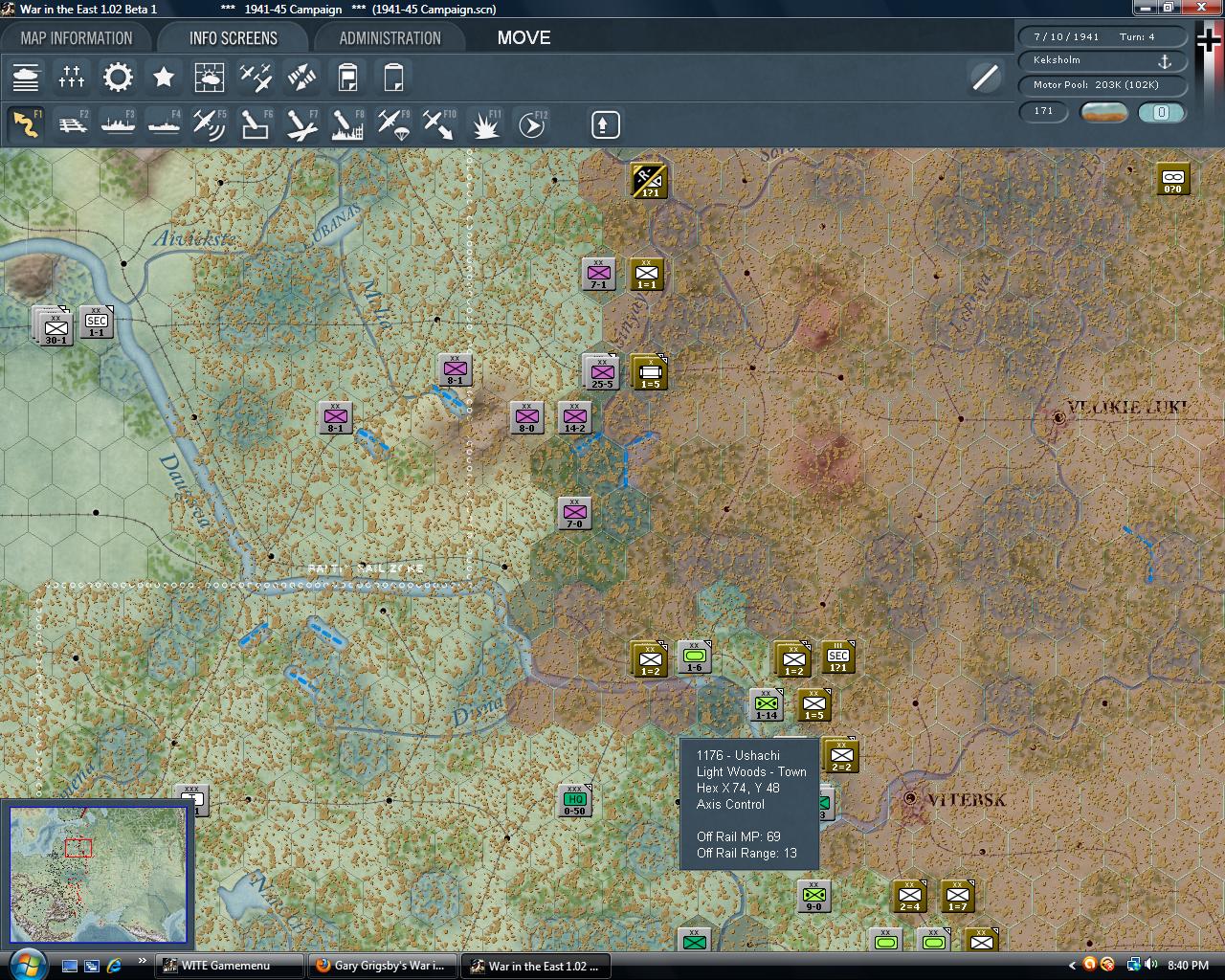Screen dimensions: 1225x980
Task: Open the losses screen with crosses icon
Action: (72, 78)
